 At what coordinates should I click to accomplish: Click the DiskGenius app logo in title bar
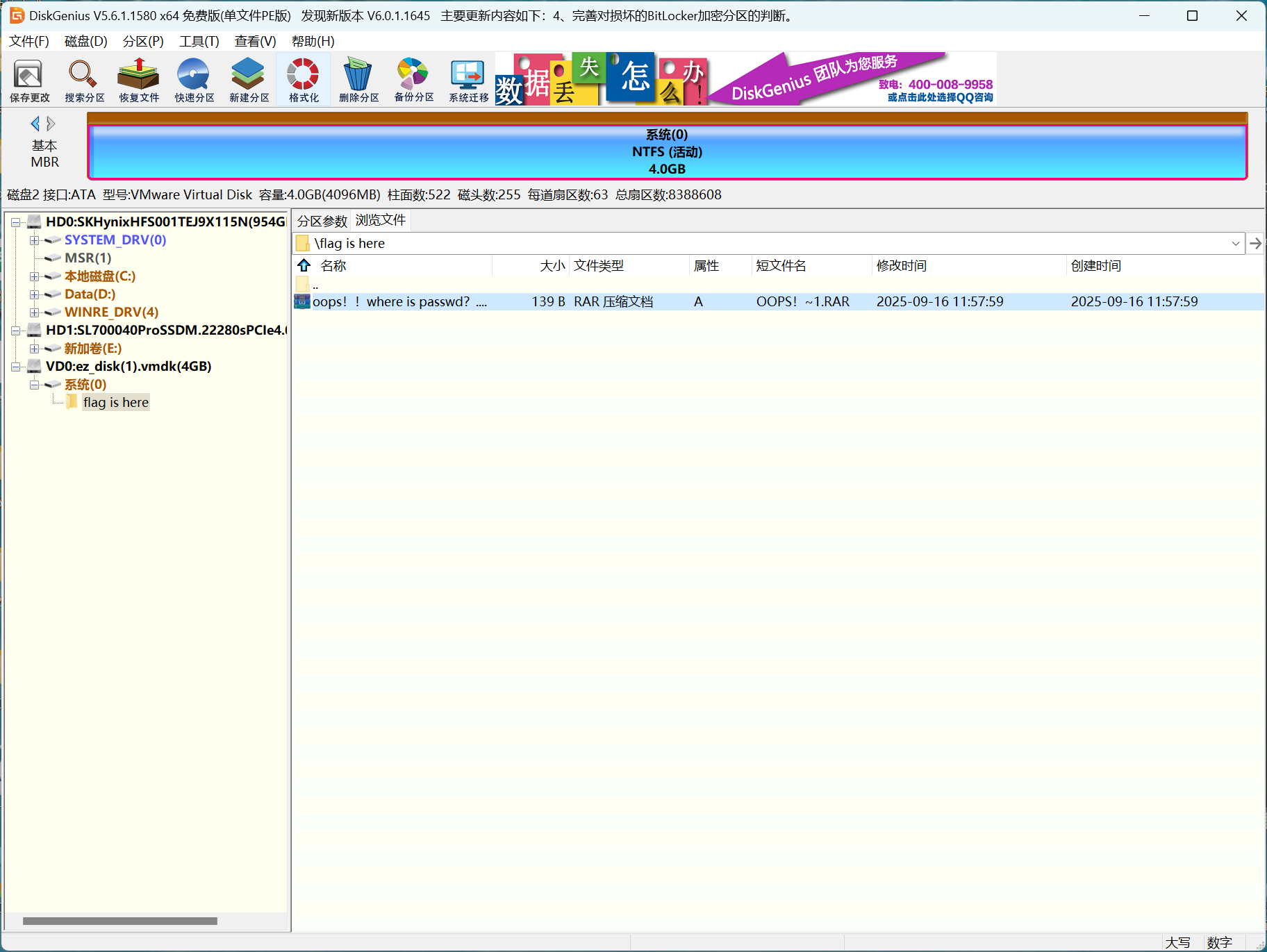[17, 15]
